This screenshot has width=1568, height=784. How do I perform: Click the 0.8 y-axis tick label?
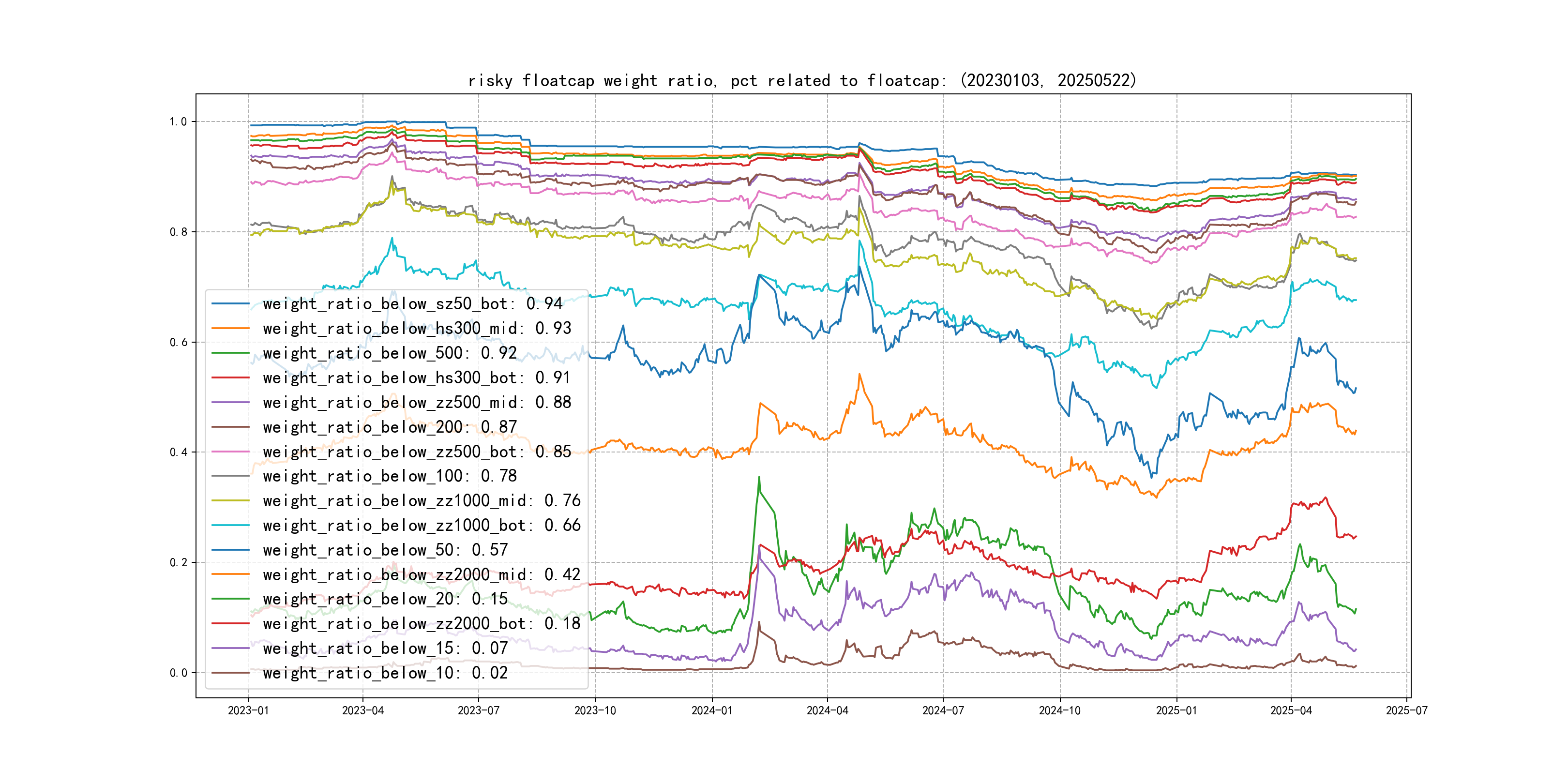[x=178, y=232]
